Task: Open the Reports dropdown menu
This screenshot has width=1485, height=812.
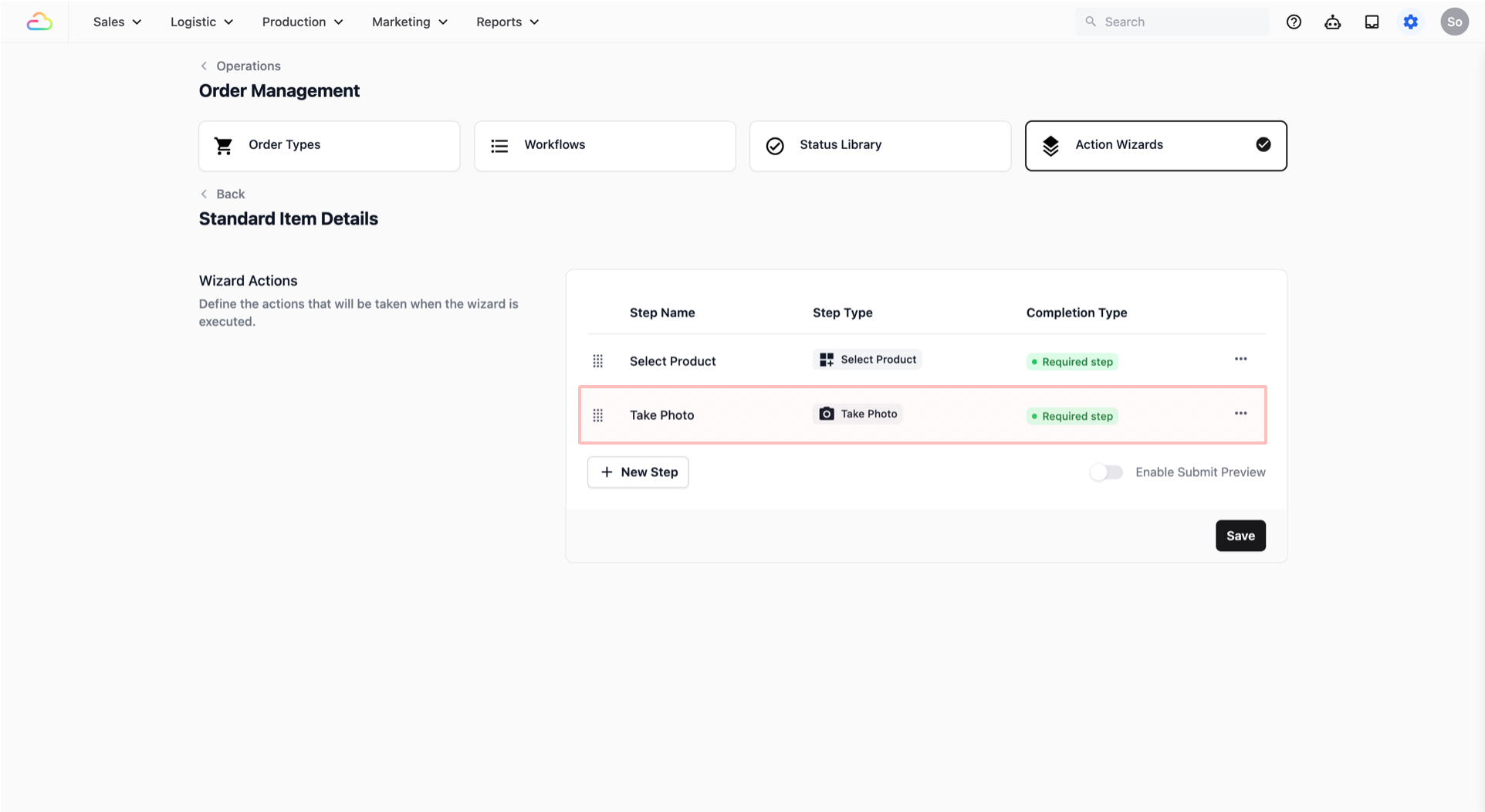Action: [507, 22]
